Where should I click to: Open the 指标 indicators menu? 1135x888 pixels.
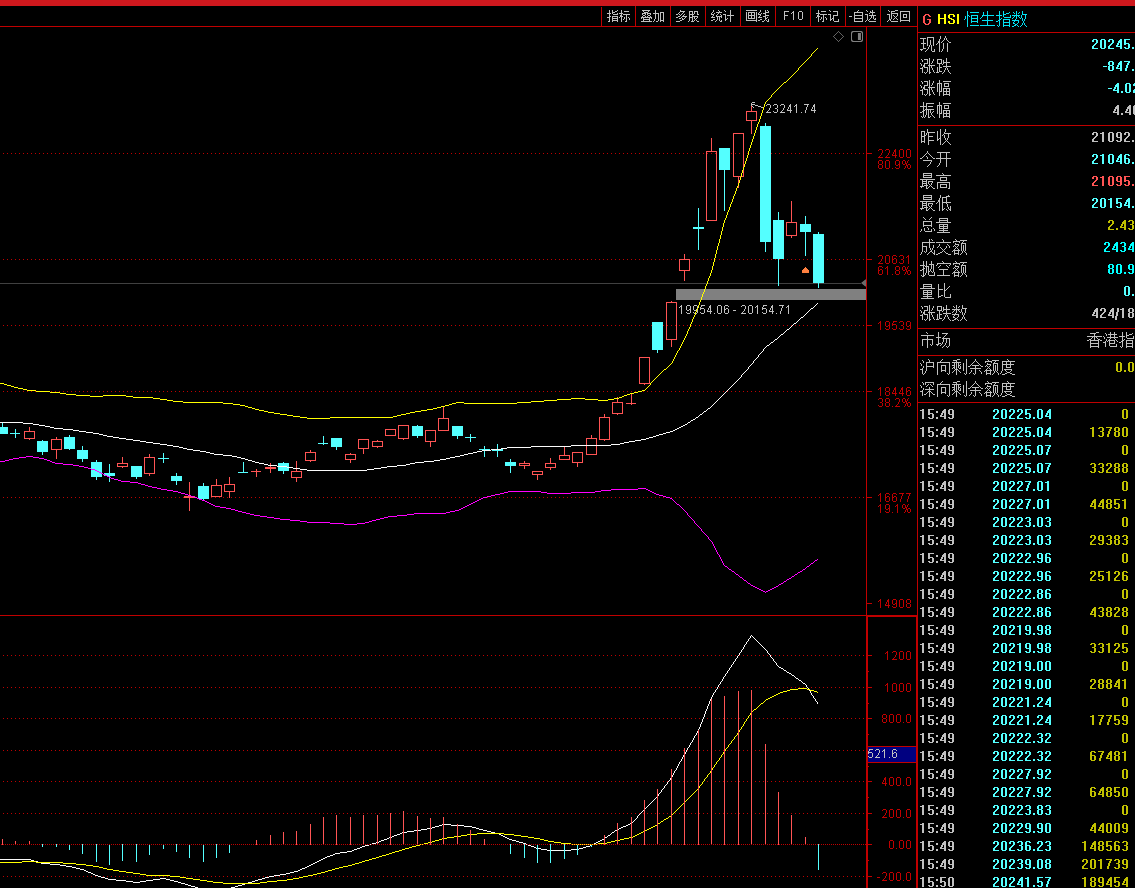pyautogui.click(x=619, y=16)
